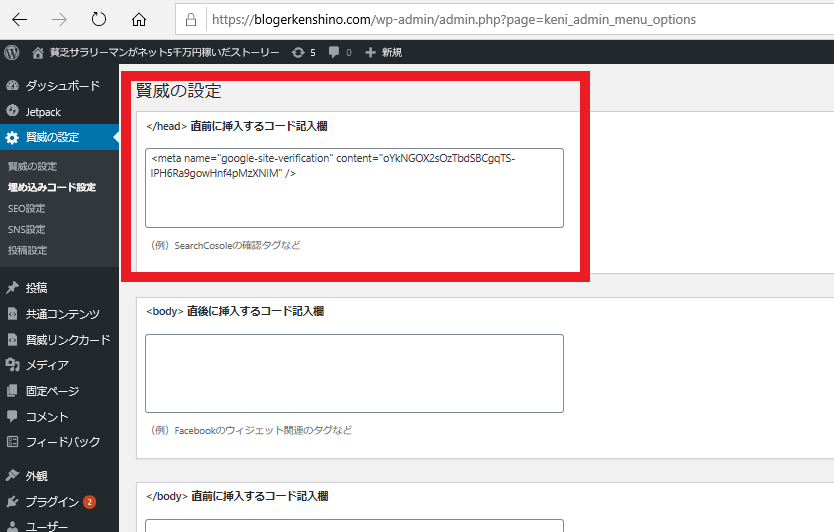Click the padlock site security icon
834x532 pixels.
coord(191,20)
